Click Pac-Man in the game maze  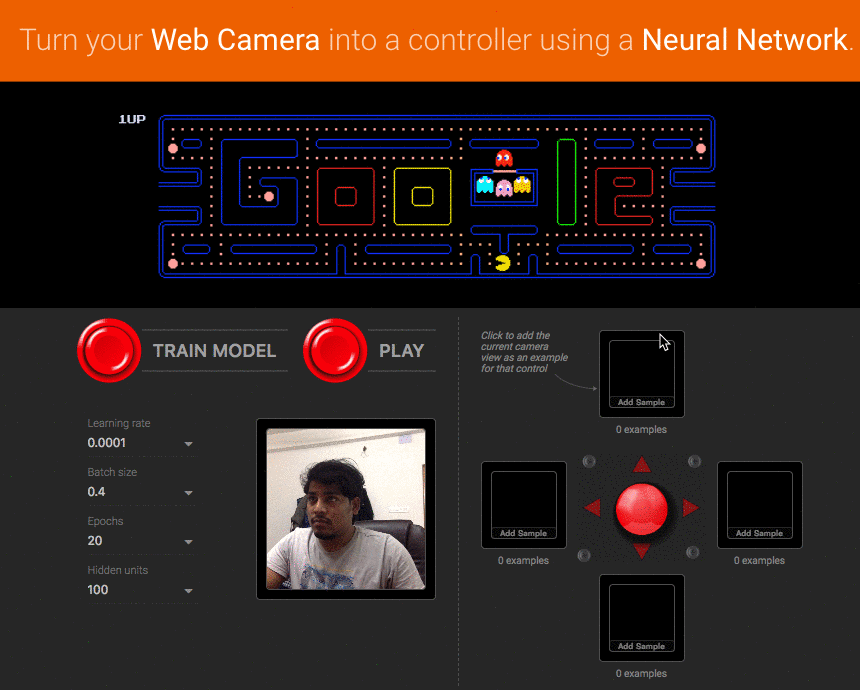503,262
